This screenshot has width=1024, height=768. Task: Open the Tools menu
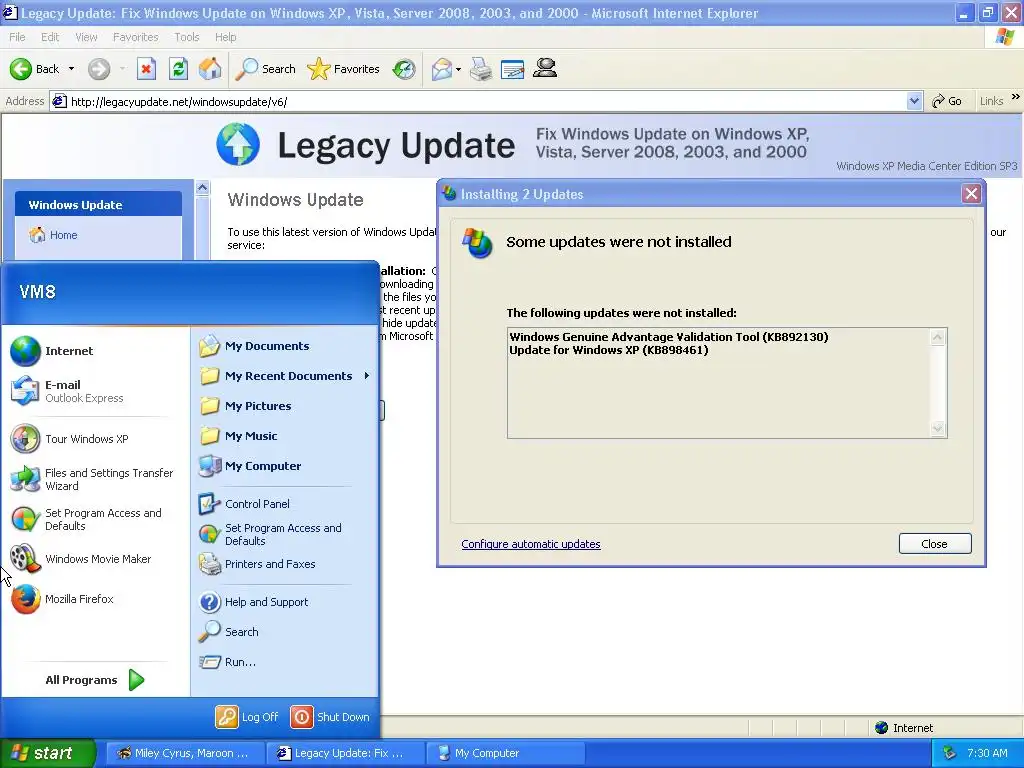click(186, 37)
